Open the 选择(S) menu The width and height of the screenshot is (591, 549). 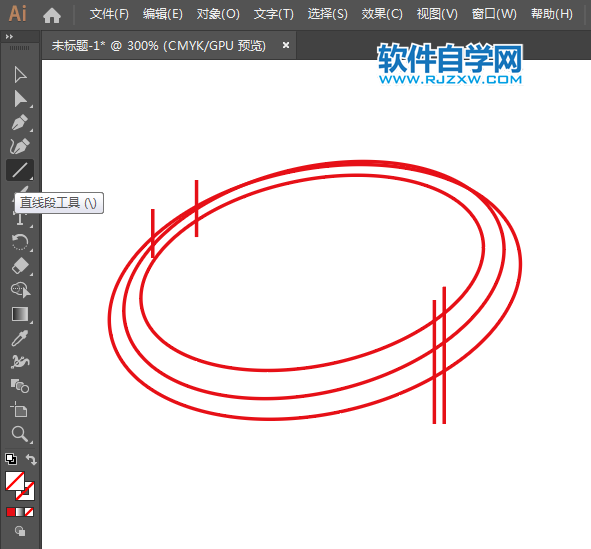(328, 14)
